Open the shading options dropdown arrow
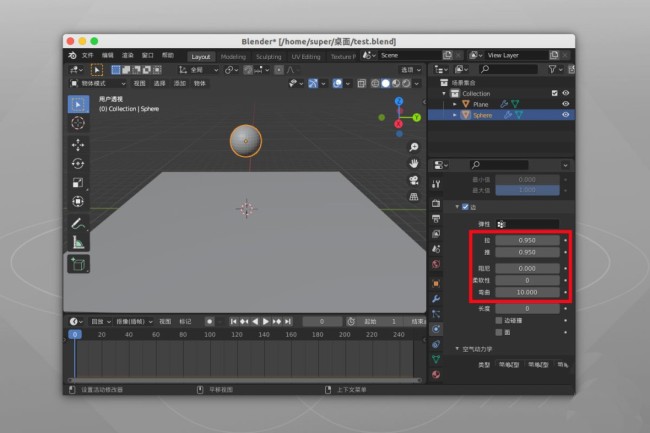This screenshot has height=433, width=650. tap(417, 84)
